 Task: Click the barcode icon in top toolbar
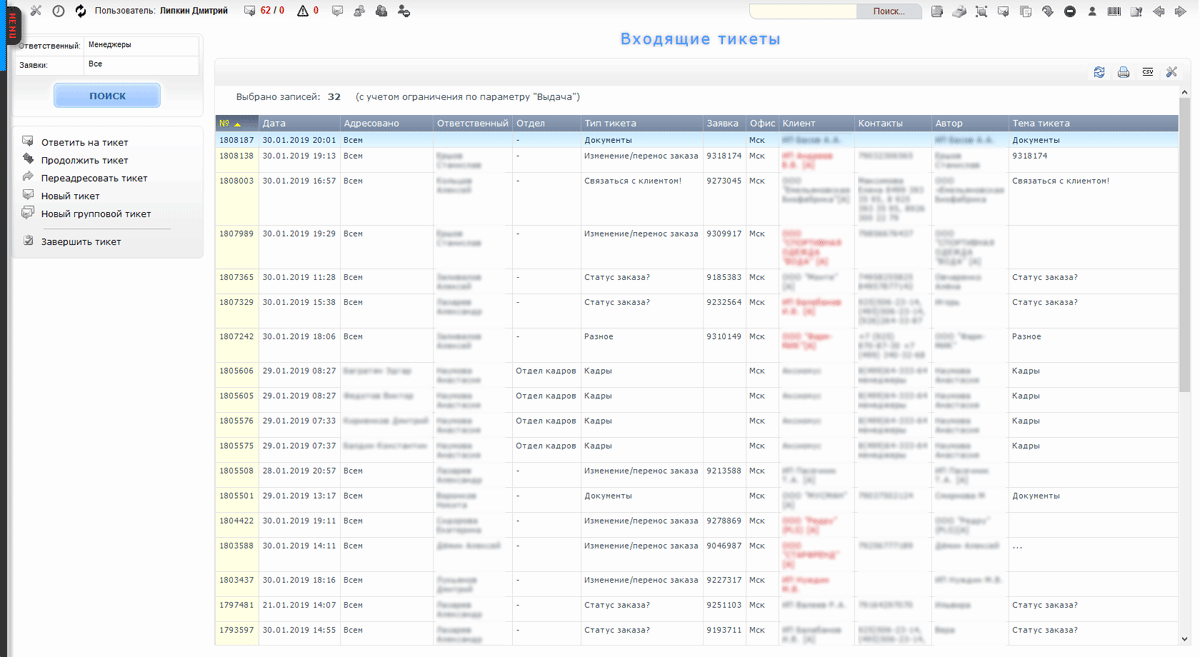[x=1114, y=11]
